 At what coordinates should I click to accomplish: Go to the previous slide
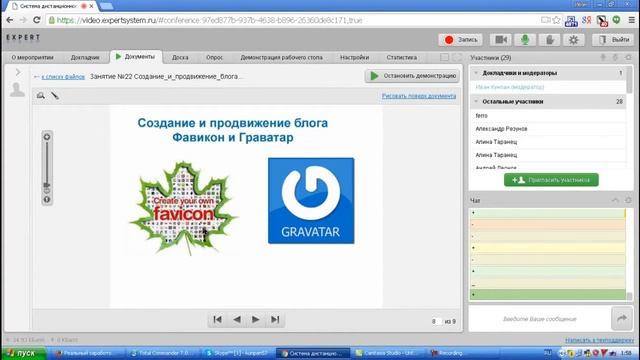[237, 320]
